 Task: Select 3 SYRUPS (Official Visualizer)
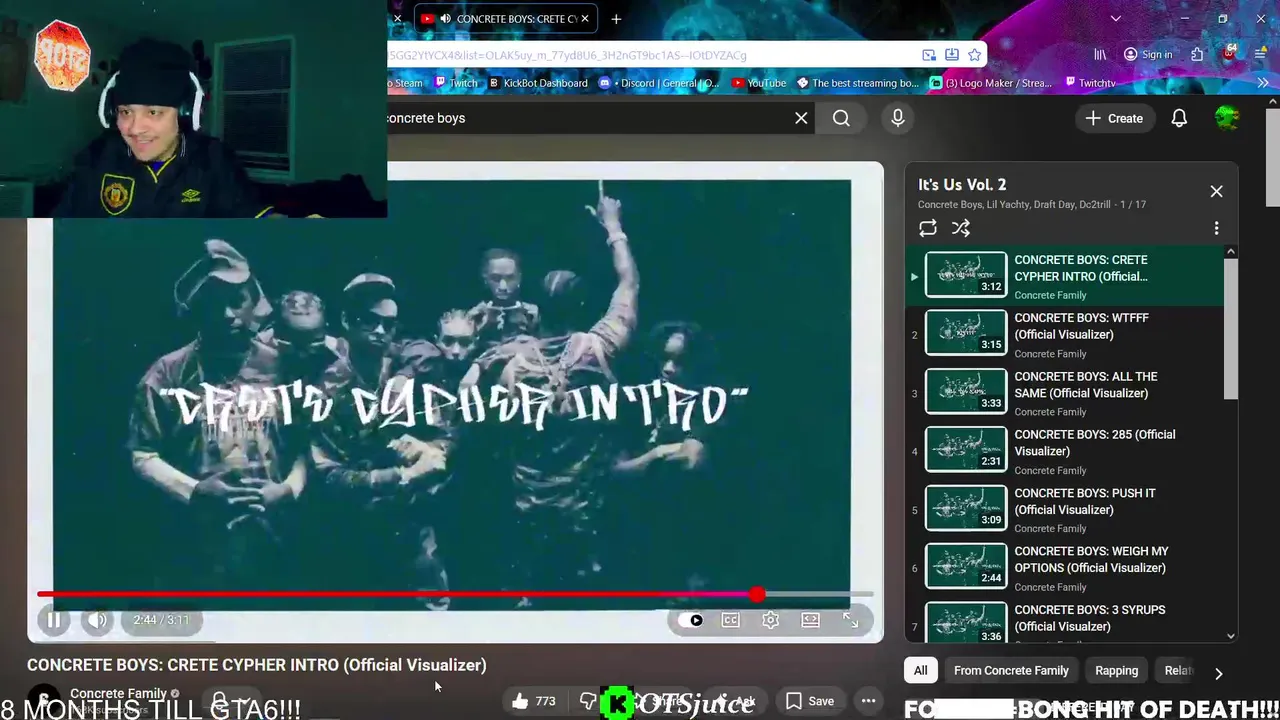click(1064, 621)
